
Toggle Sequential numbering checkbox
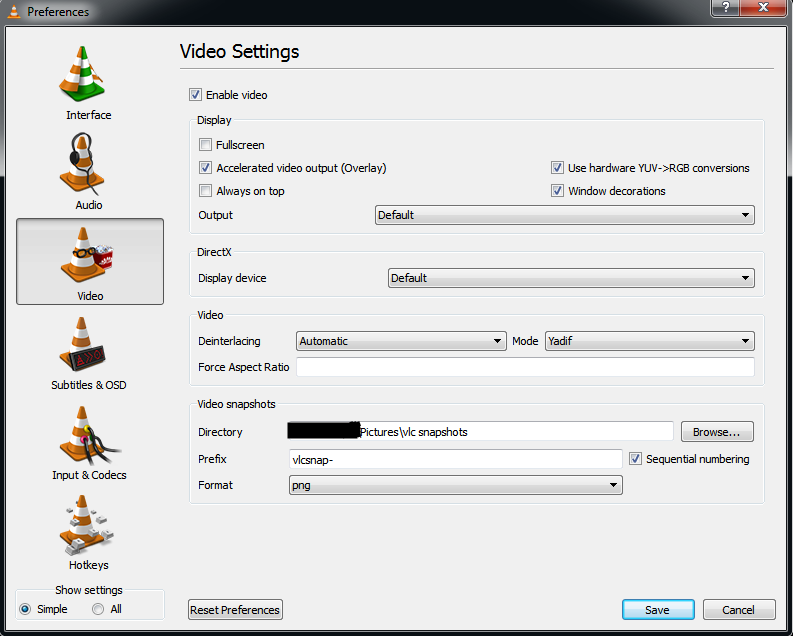635,459
